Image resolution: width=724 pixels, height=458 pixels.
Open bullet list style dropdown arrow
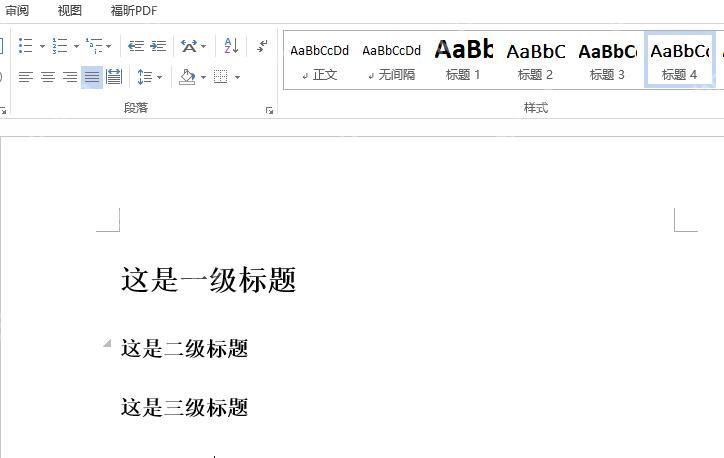pos(42,46)
